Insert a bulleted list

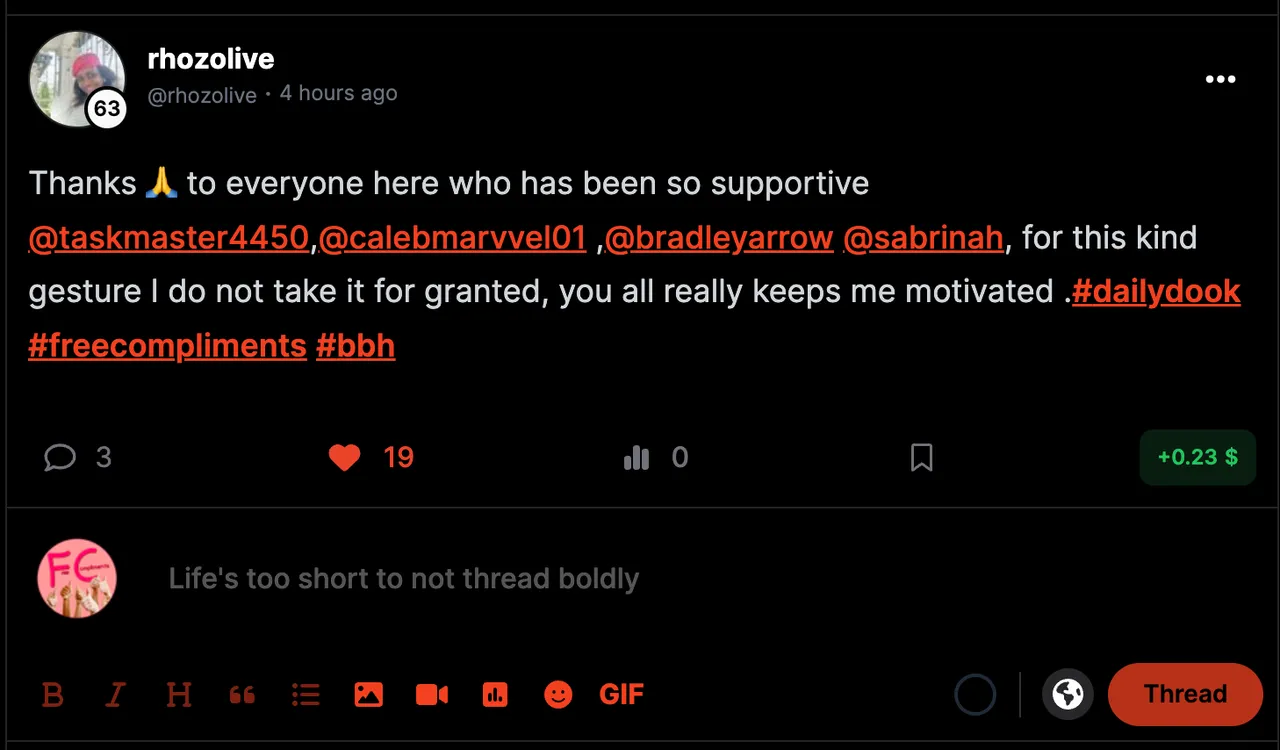(x=305, y=694)
